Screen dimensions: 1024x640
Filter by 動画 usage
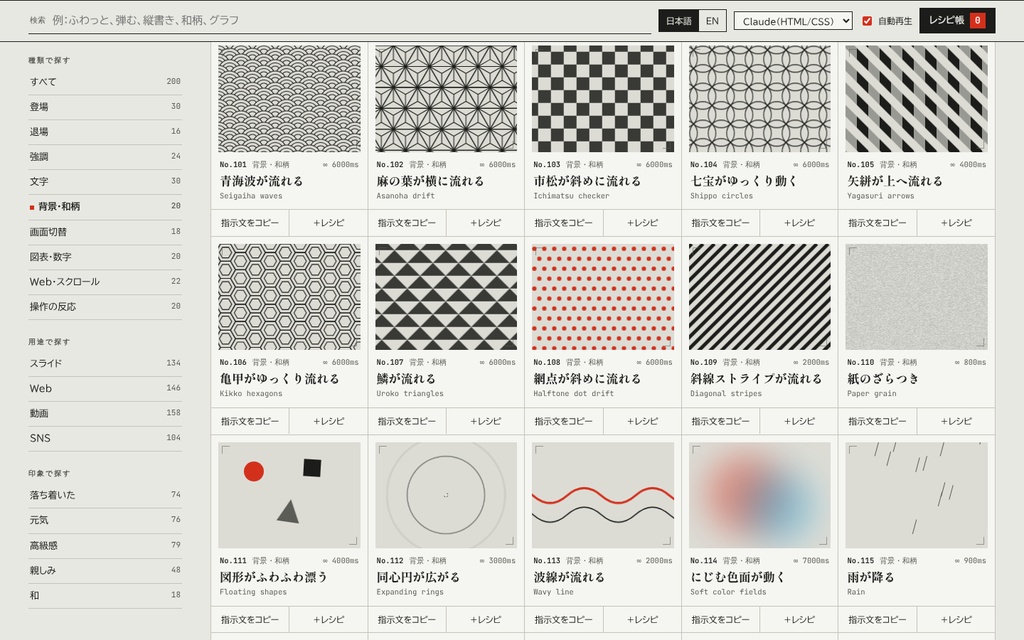(x=105, y=413)
